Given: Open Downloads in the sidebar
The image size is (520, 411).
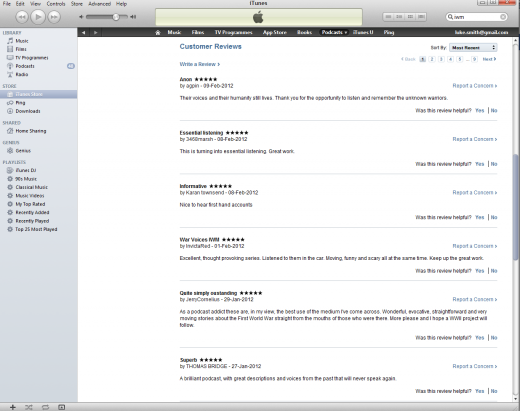Looking at the screenshot, I should click(28, 111).
